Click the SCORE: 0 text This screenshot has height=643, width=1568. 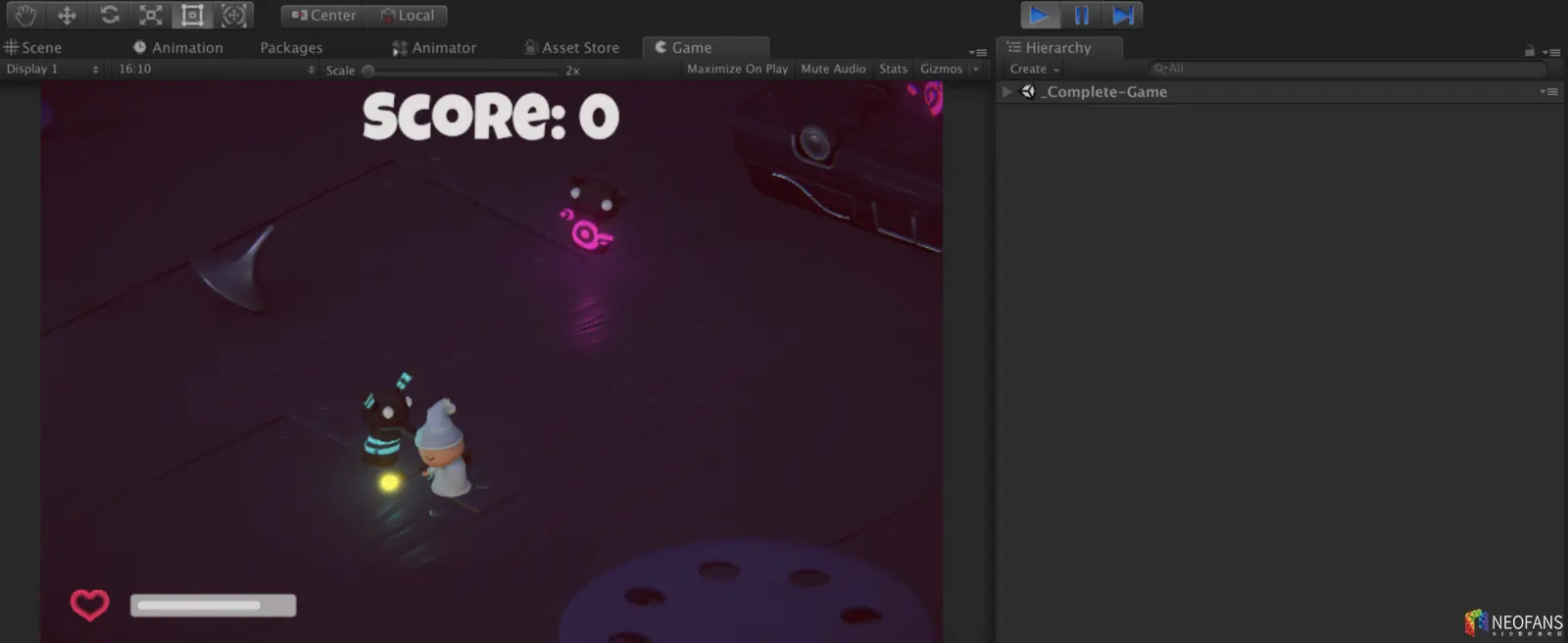click(491, 116)
